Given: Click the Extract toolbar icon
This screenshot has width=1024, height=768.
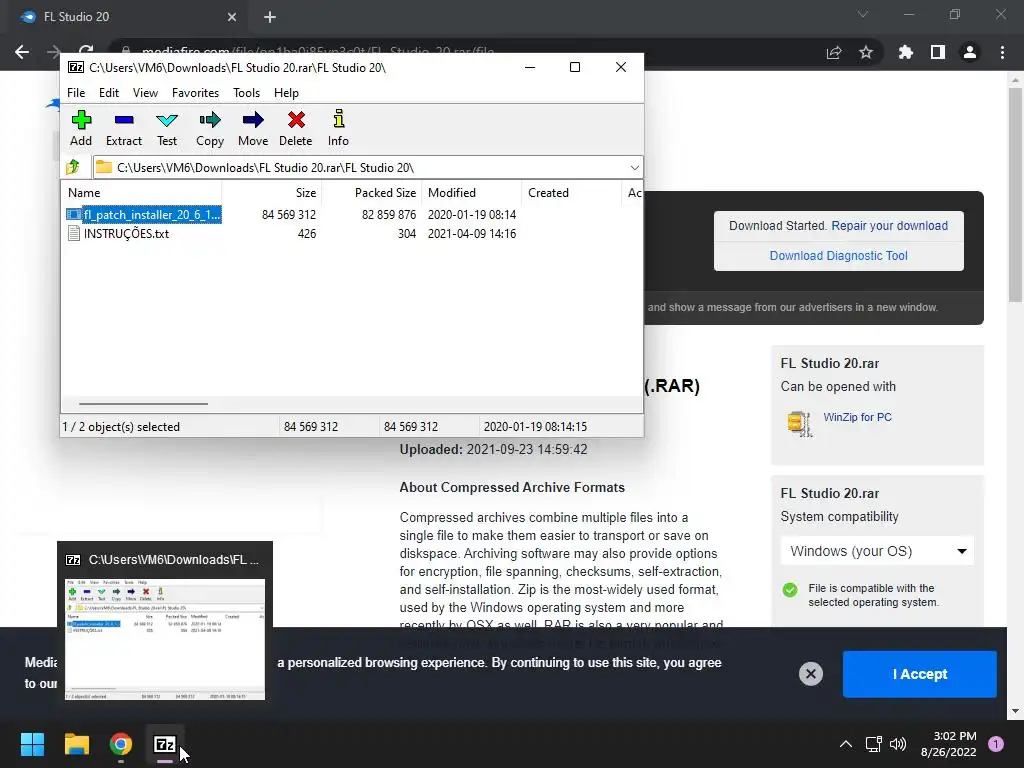Looking at the screenshot, I should 123,128.
